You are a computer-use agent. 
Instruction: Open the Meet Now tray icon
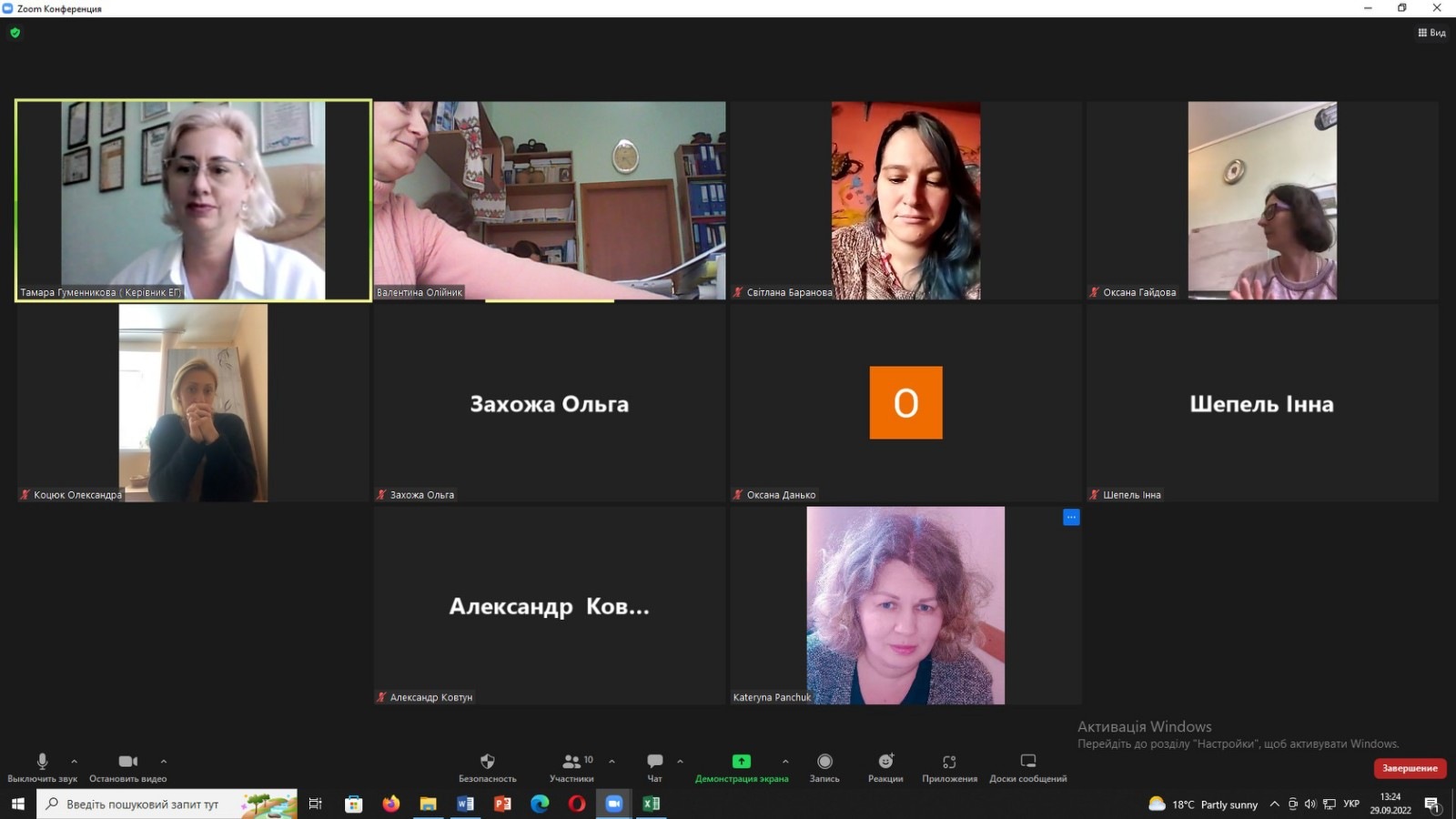pyautogui.click(x=1292, y=804)
